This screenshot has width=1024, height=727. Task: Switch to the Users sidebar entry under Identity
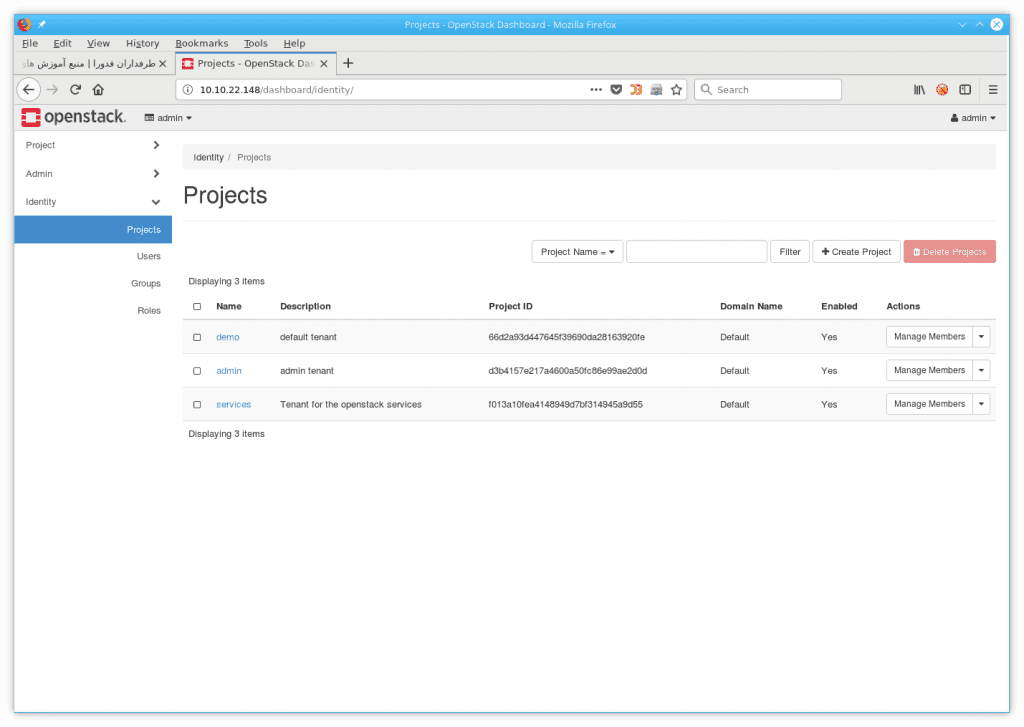point(148,256)
